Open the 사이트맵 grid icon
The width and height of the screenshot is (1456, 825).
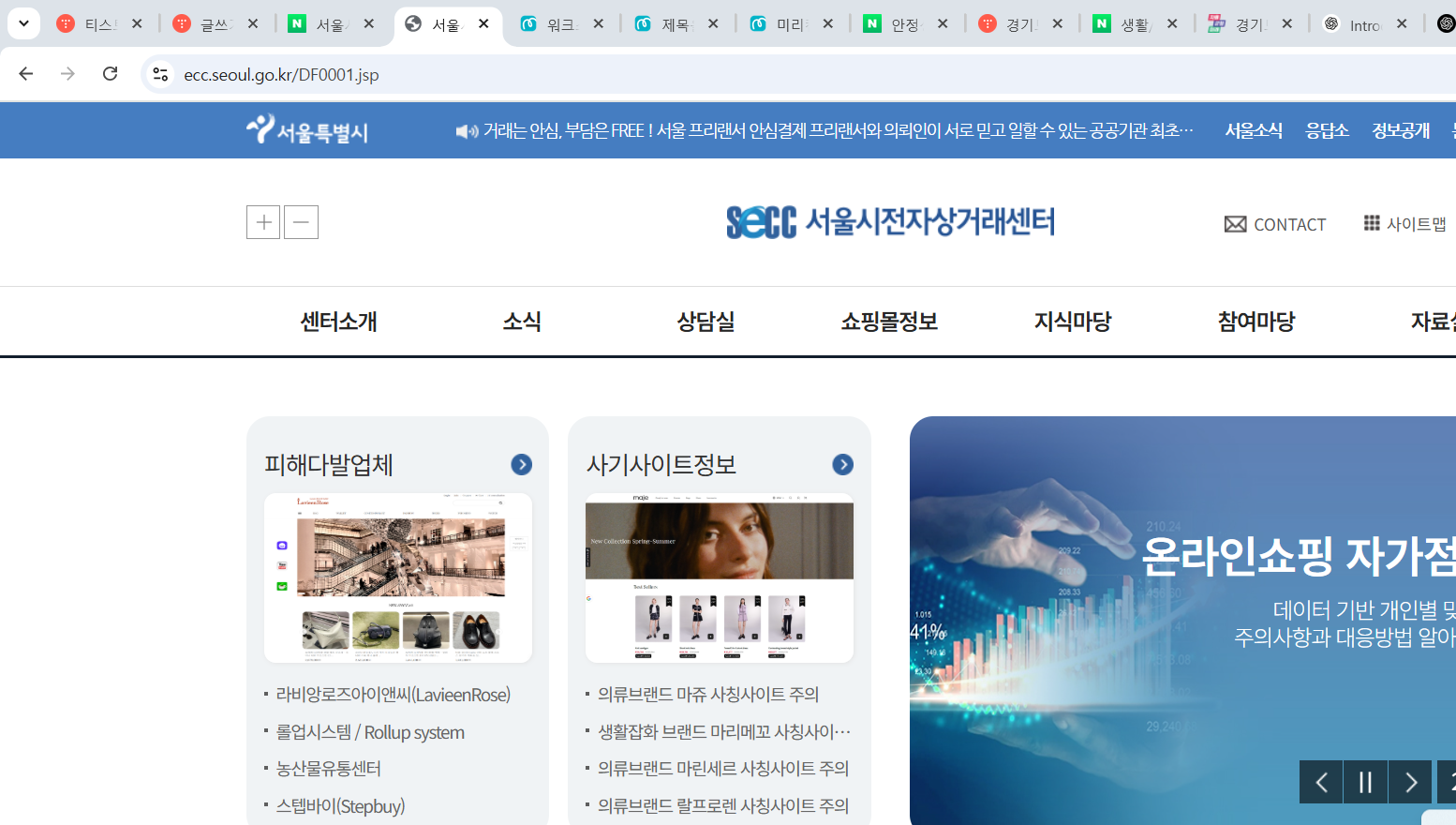(1371, 223)
